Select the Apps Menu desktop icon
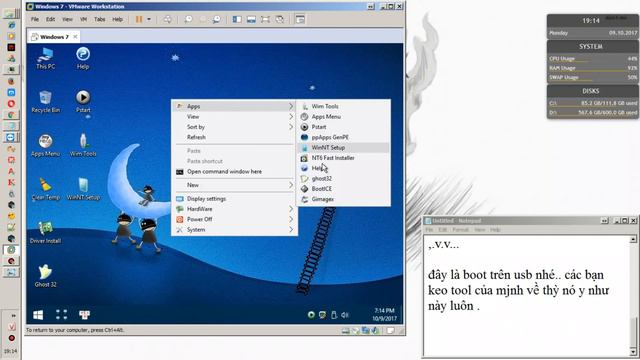Viewport: 640px width, 360px height. [x=45, y=145]
